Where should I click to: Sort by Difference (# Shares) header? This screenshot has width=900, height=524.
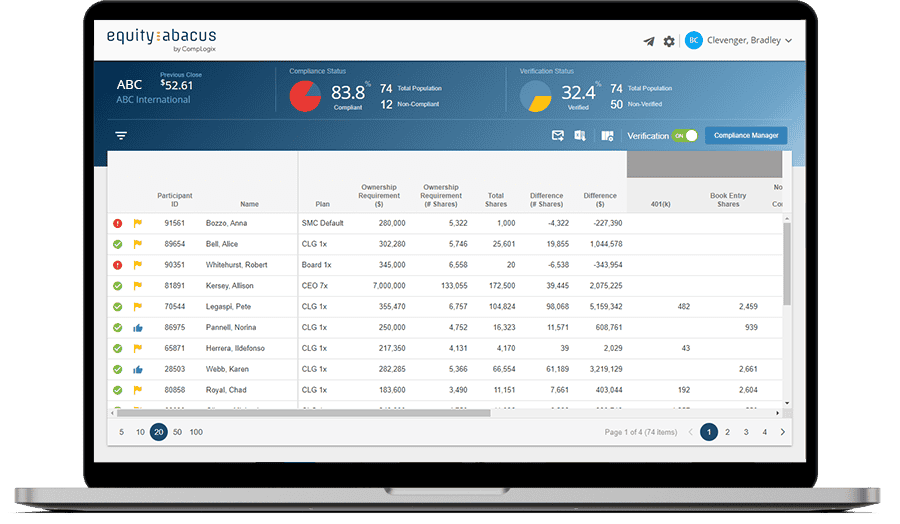coord(546,200)
